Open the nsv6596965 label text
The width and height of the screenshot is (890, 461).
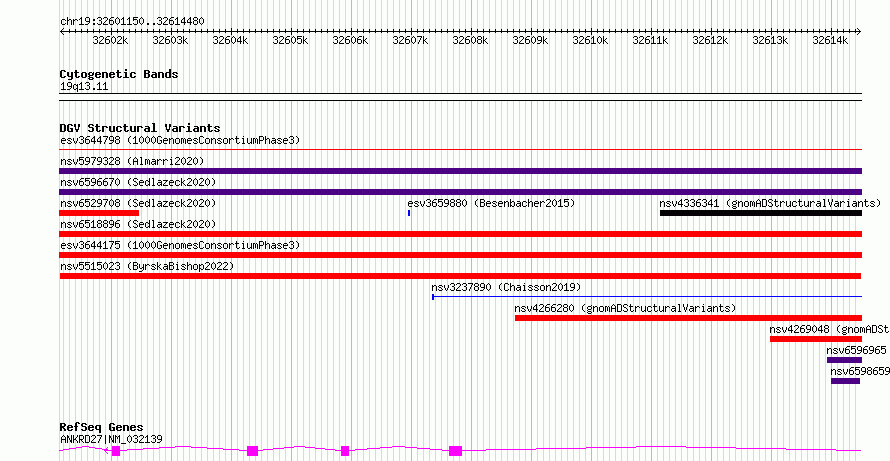[857, 350]
